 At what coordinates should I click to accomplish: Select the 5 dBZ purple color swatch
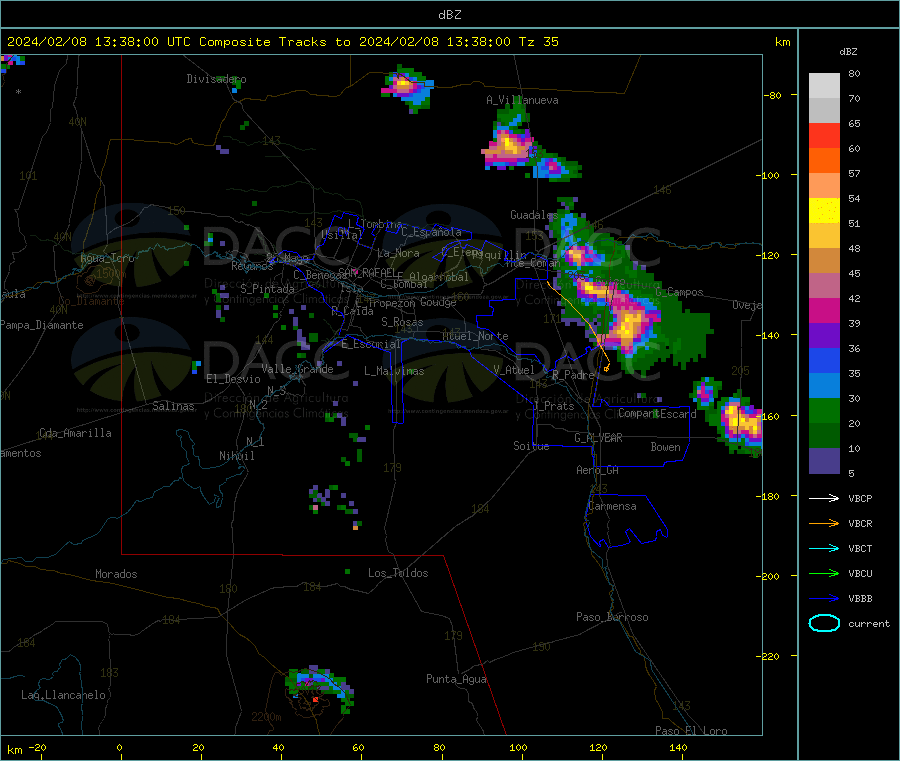pos(824,461)
